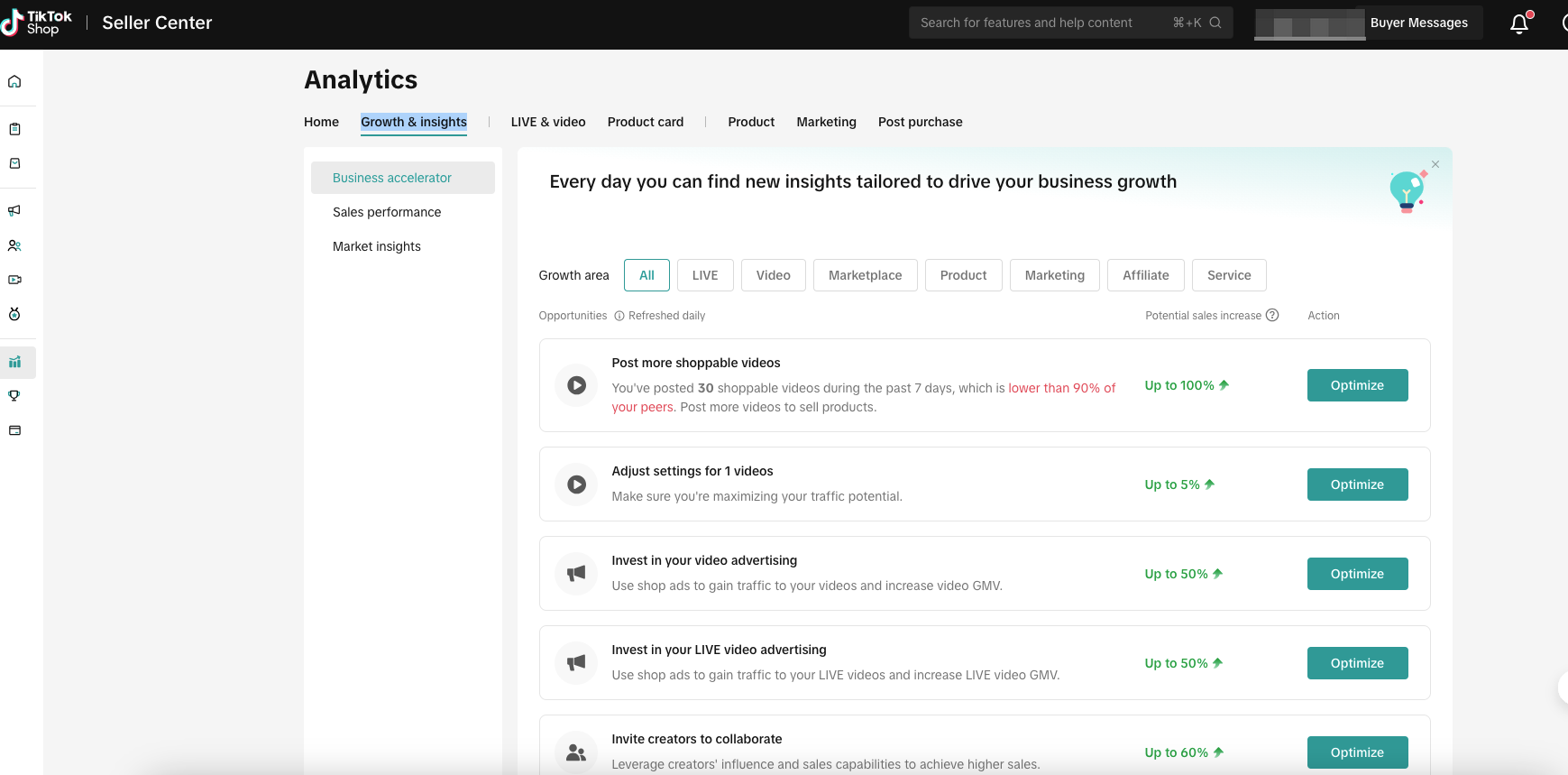The height and width of the screenshot is (775, 1568).
Task: Close the insights banner
Action: tap(1435, 164)
